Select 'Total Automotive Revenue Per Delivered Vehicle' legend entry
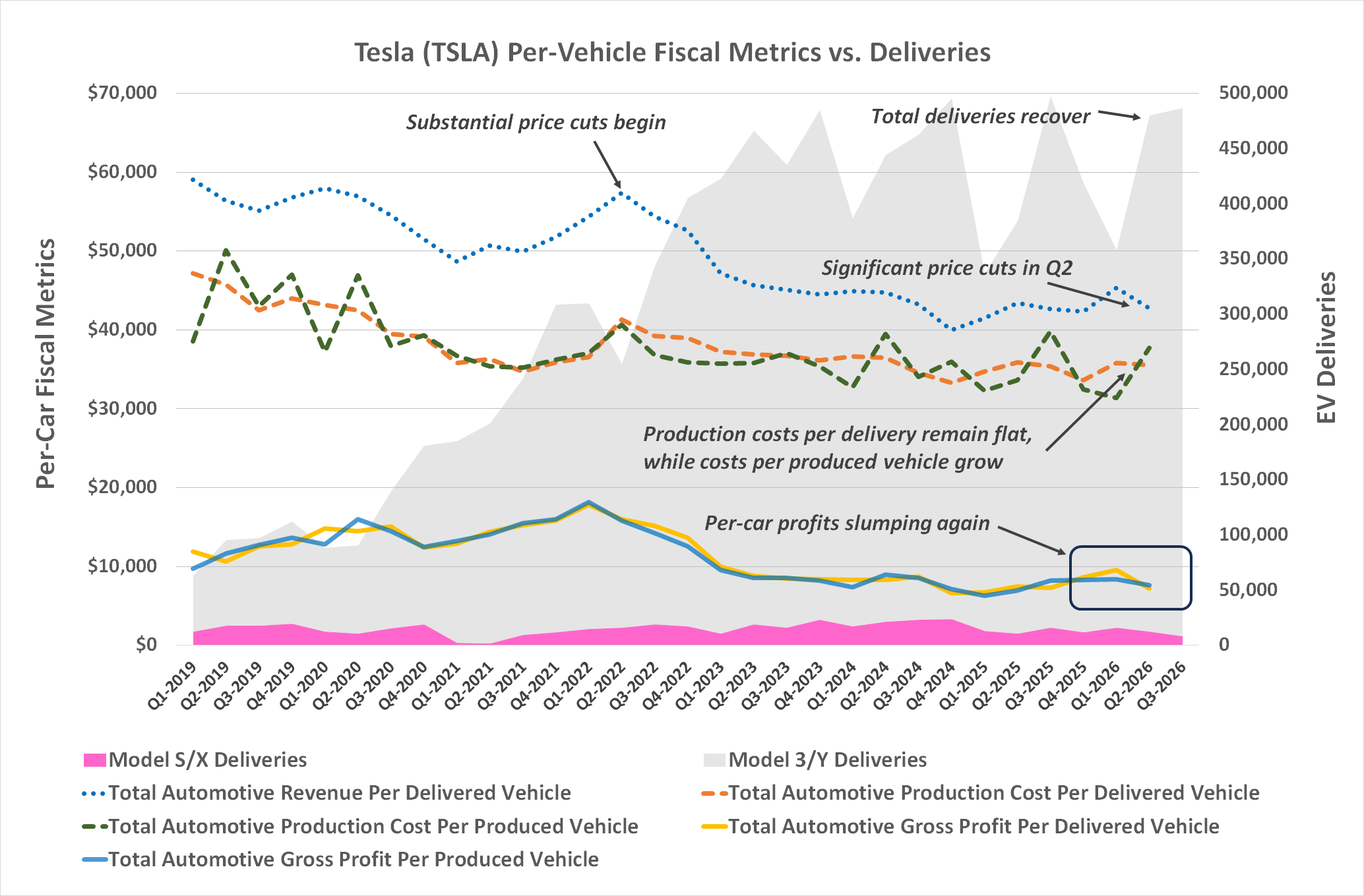Viewport: 1364px width, 896px height. click(x=327, y=792)
